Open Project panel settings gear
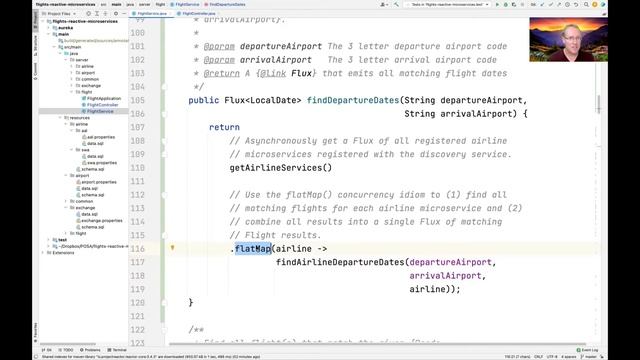 coord(116,13)
